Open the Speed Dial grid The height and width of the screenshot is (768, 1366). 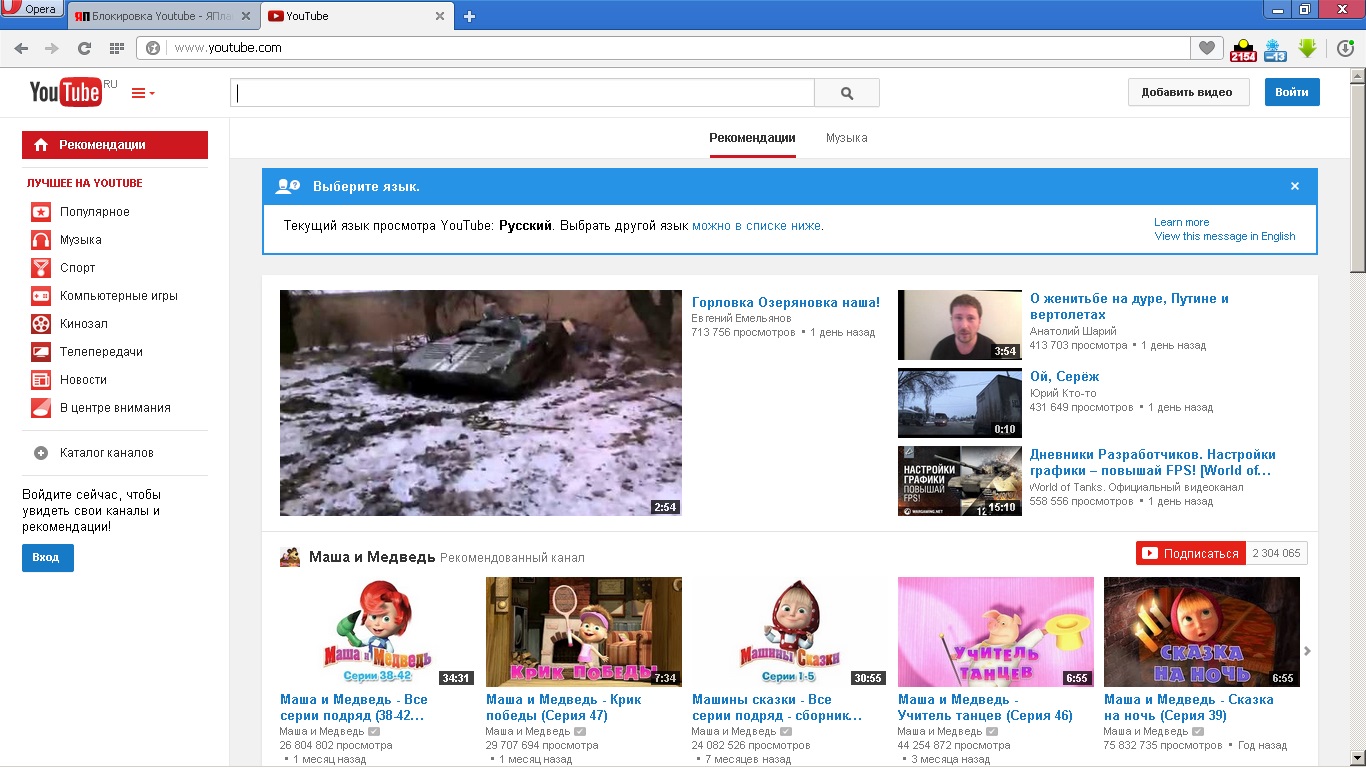click(116, 48)
